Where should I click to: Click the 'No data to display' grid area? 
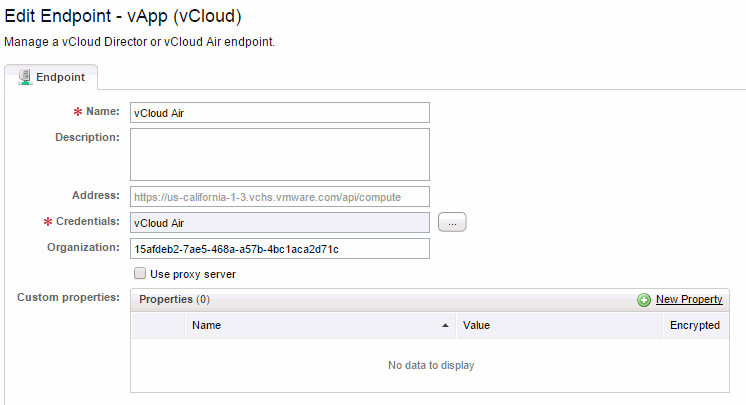(x=430, y=365)
